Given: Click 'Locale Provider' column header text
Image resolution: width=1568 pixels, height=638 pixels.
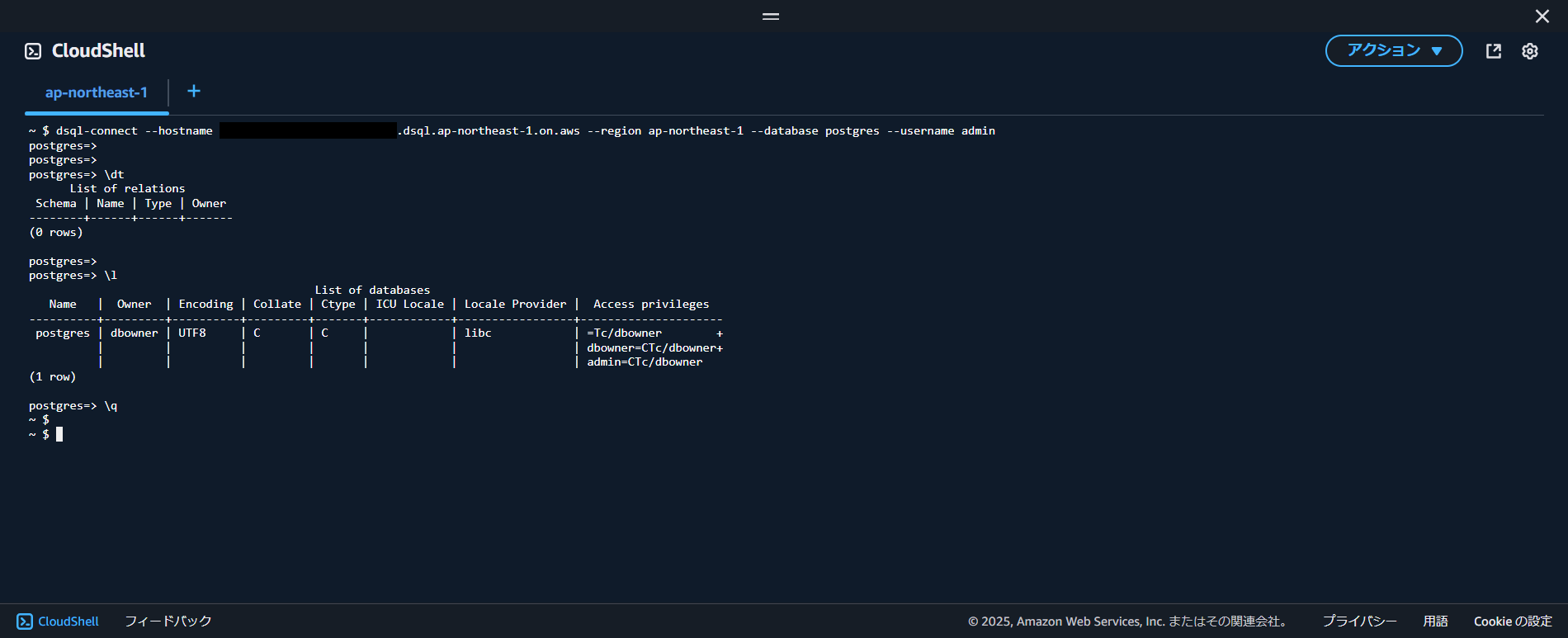Looking at the screenshot, I should [515, 304].
